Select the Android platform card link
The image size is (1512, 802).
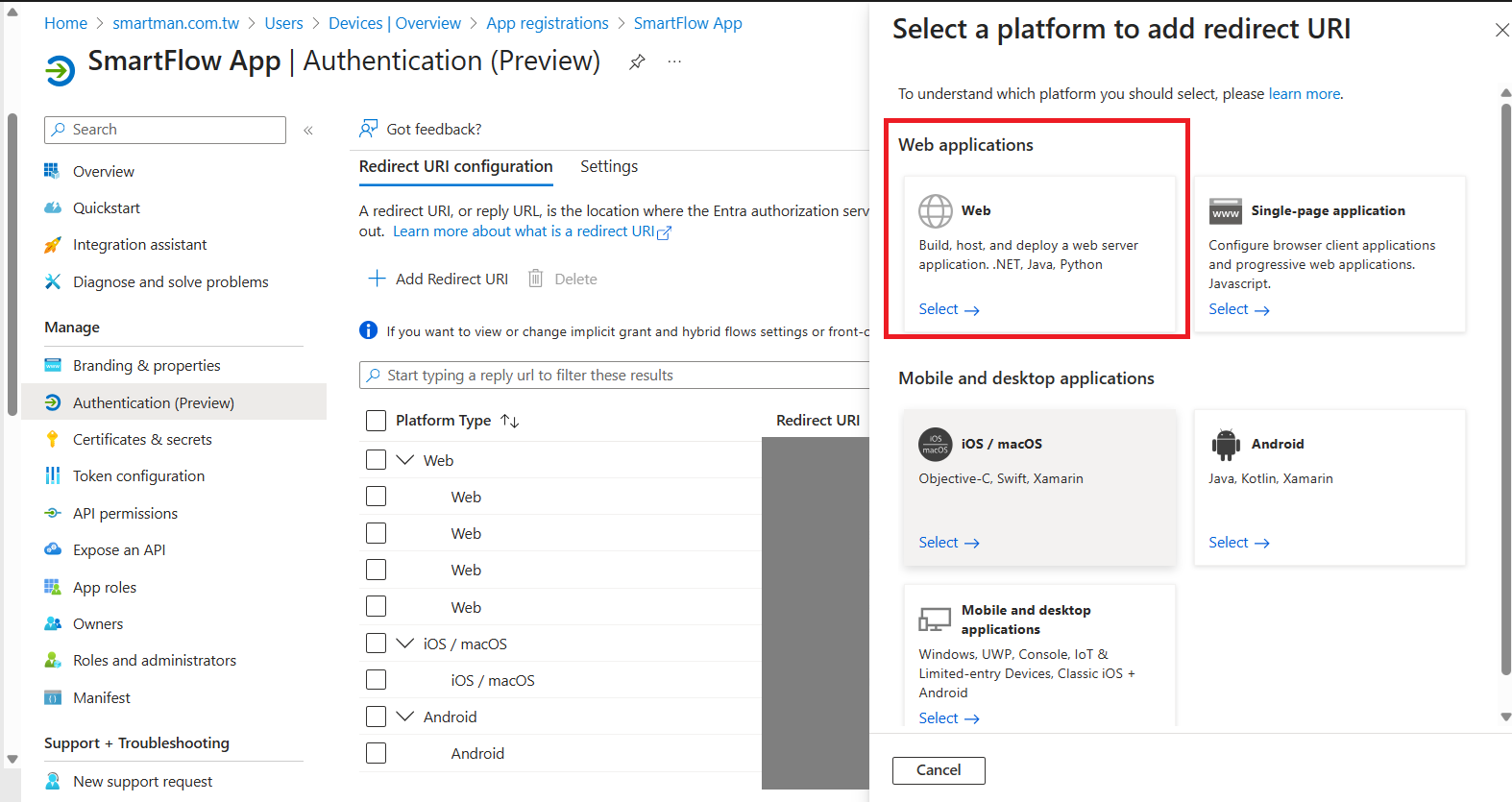tap(1239, 543)
